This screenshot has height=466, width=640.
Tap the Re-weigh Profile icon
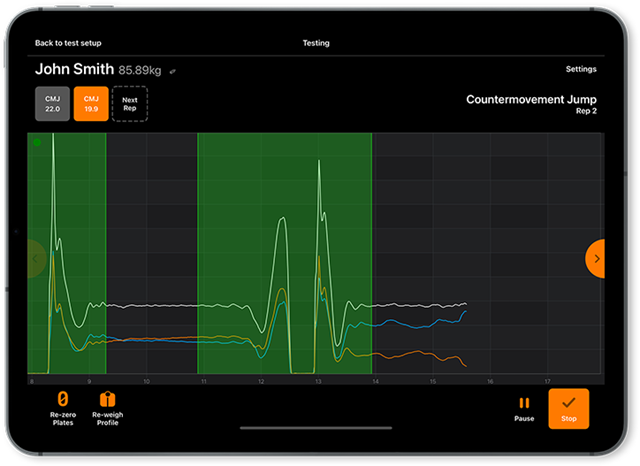tap(107, 400)
